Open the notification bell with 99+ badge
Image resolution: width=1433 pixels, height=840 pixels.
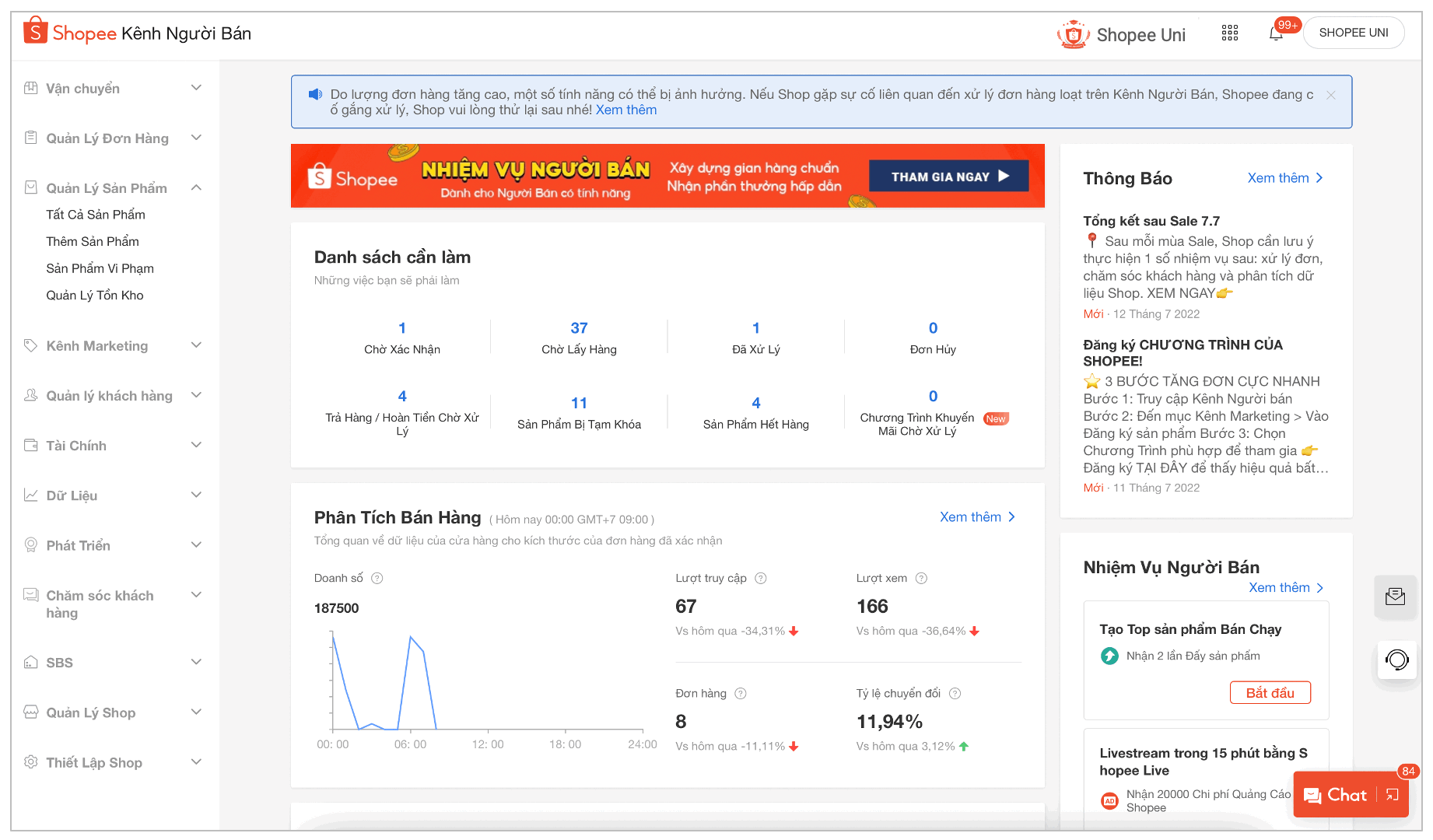tap(1277, 34)
